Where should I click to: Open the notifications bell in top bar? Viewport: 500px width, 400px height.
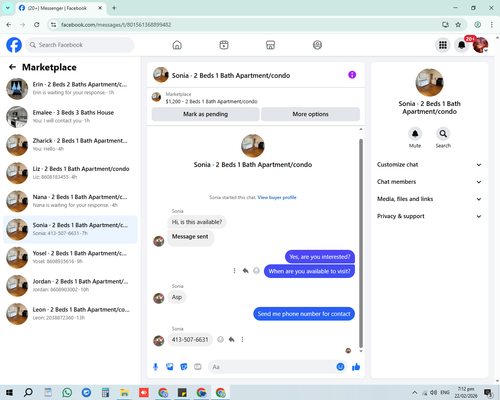click(x=462, y=45)
